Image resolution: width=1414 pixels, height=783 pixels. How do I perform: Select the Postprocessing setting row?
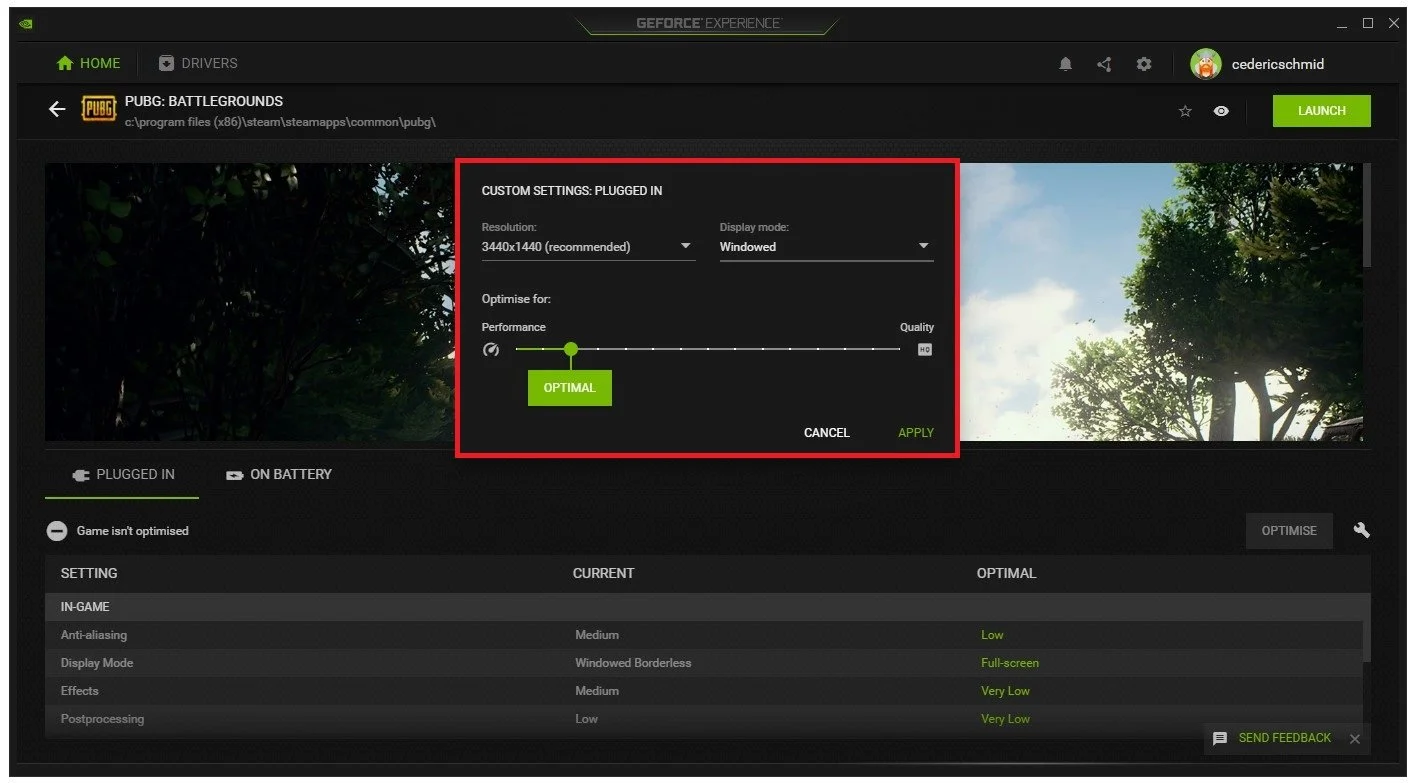tap(703, 719)
